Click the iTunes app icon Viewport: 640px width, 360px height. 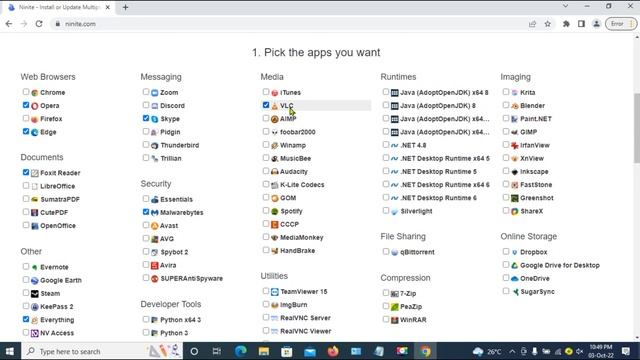coord(275,93)
